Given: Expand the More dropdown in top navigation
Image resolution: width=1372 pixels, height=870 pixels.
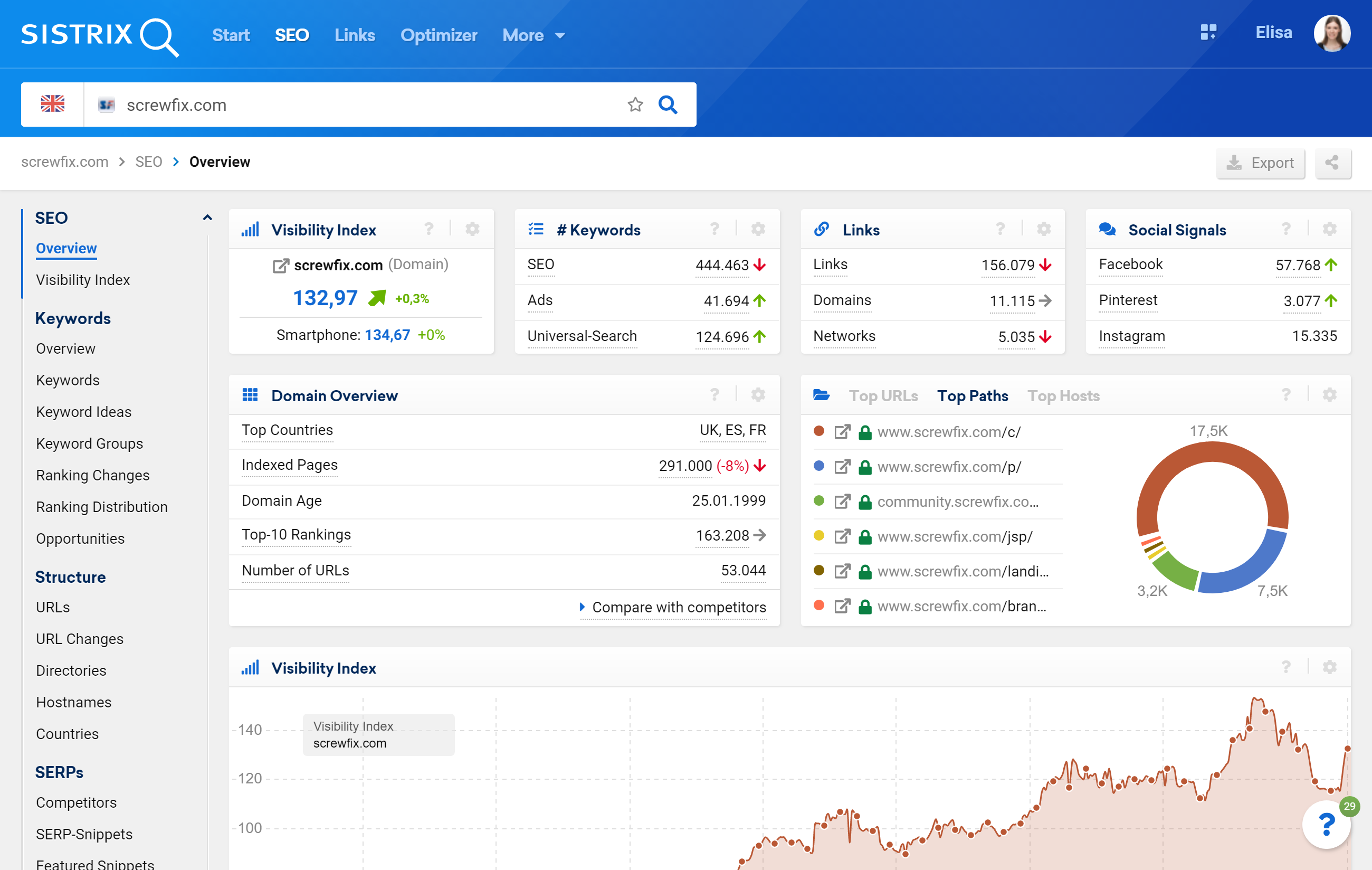Looking at the screenshot, I should coord(534,35).
